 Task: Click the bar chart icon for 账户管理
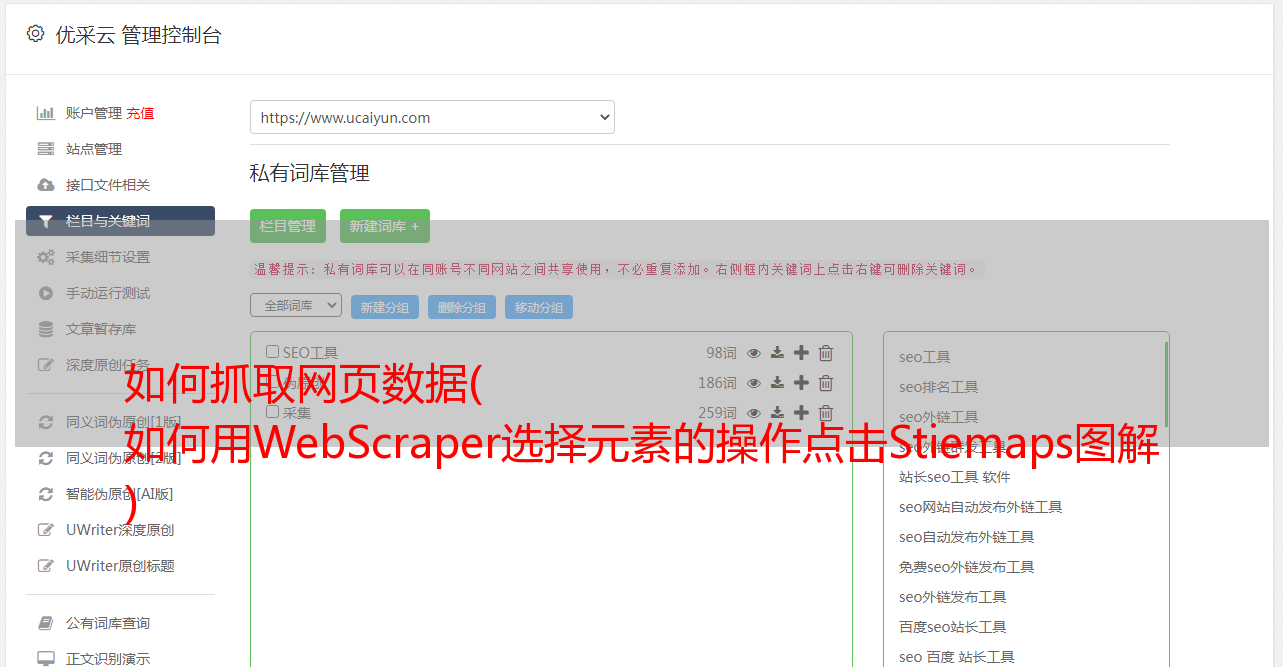[x=46, y=113]
